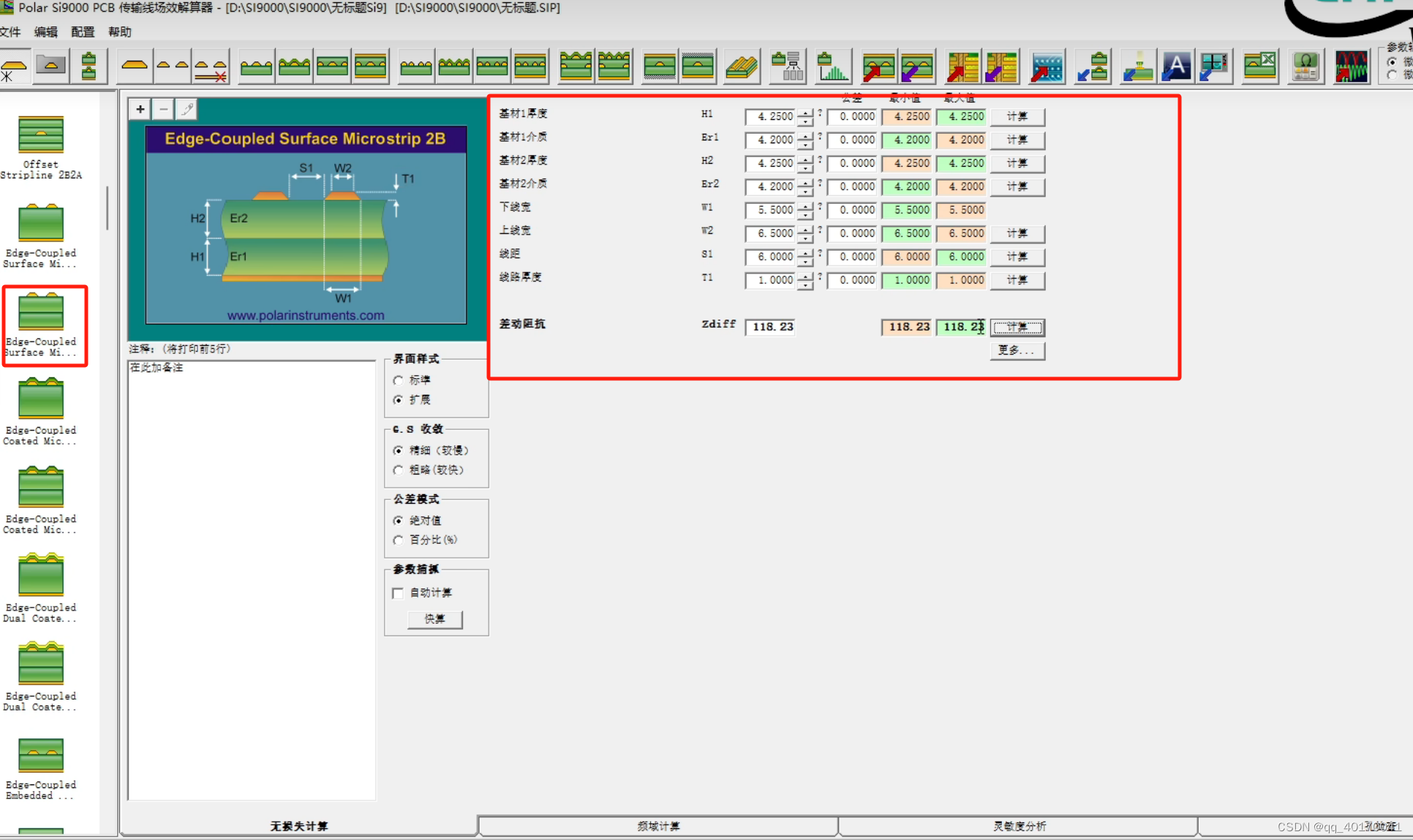Click the zoom-out minus icon above diagram

164,109
